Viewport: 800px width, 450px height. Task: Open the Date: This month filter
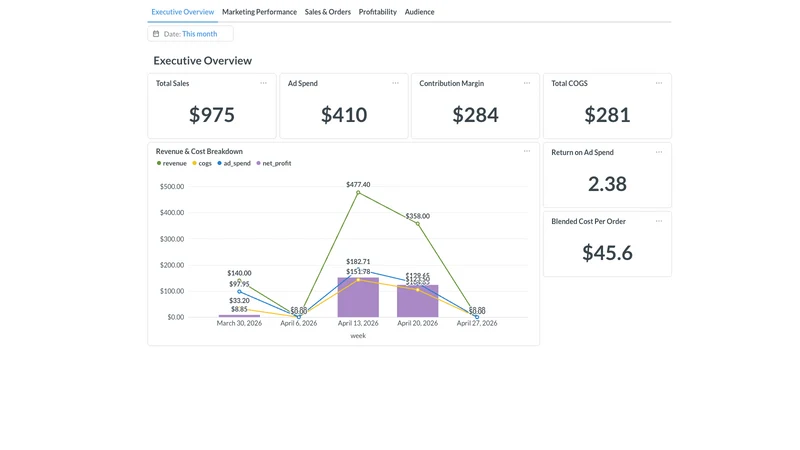[x=190, y=34]
